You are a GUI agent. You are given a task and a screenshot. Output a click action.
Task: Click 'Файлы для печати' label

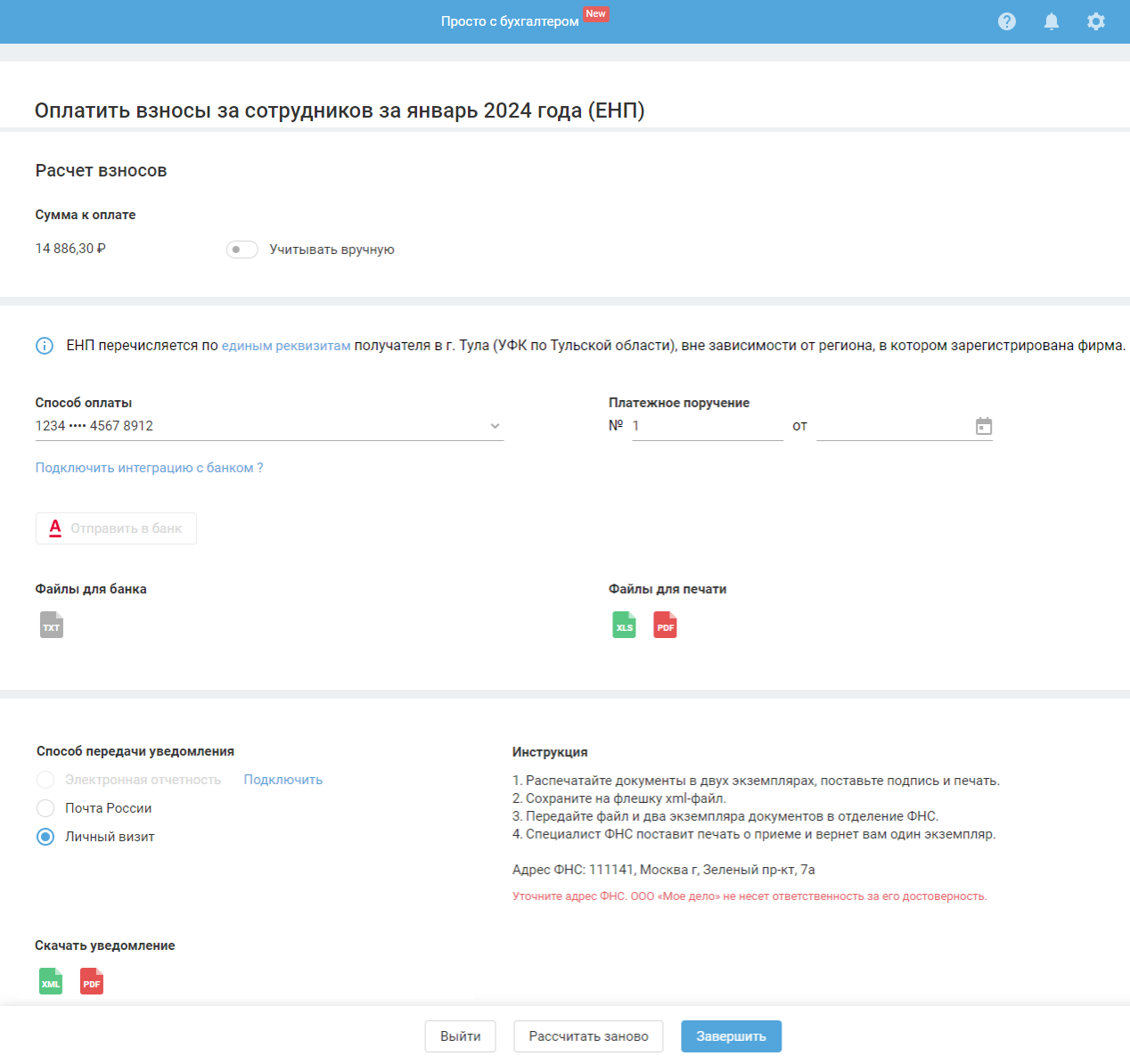(667, 589)
